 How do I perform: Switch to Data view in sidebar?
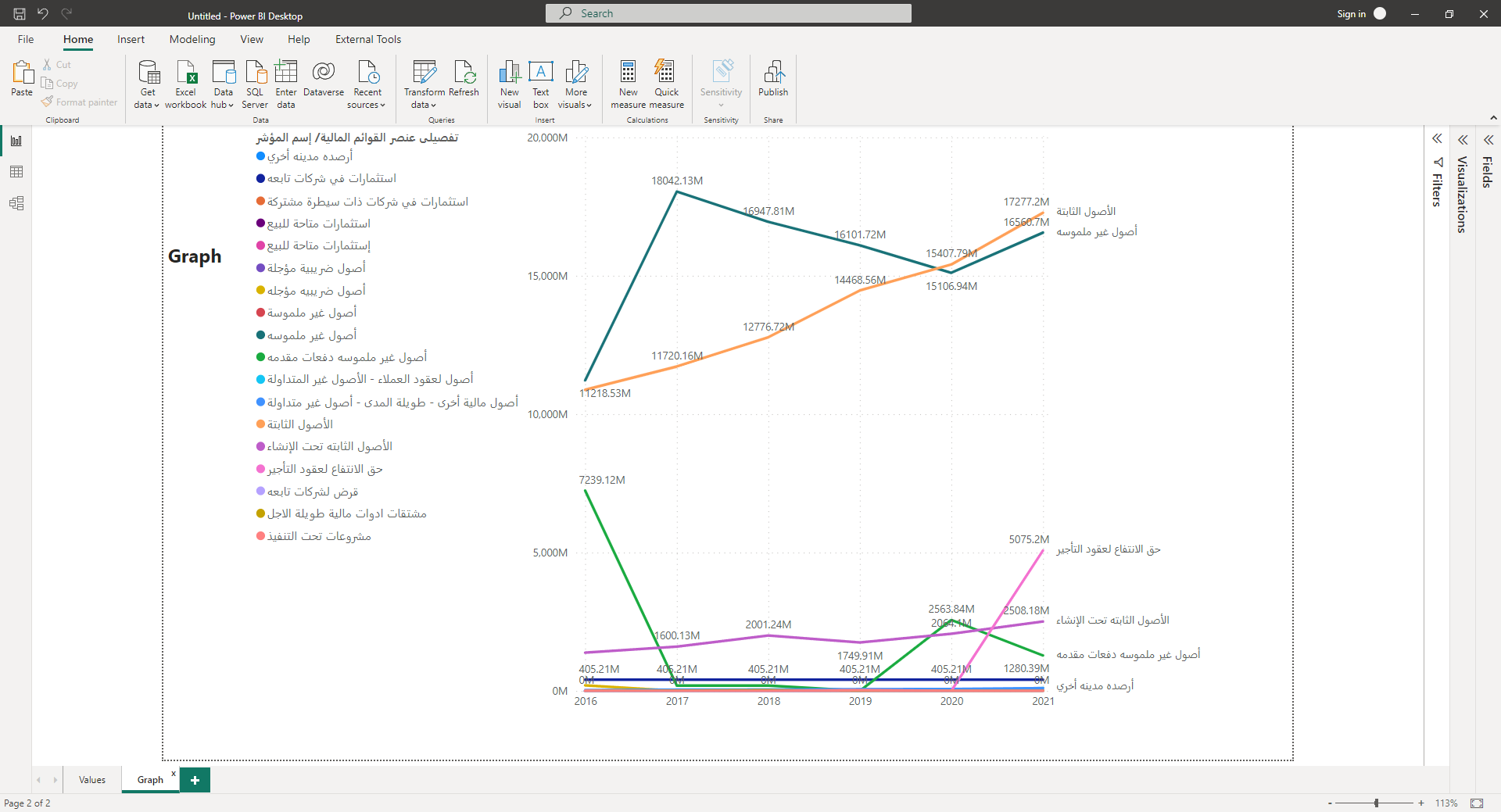tap(16, 172)
